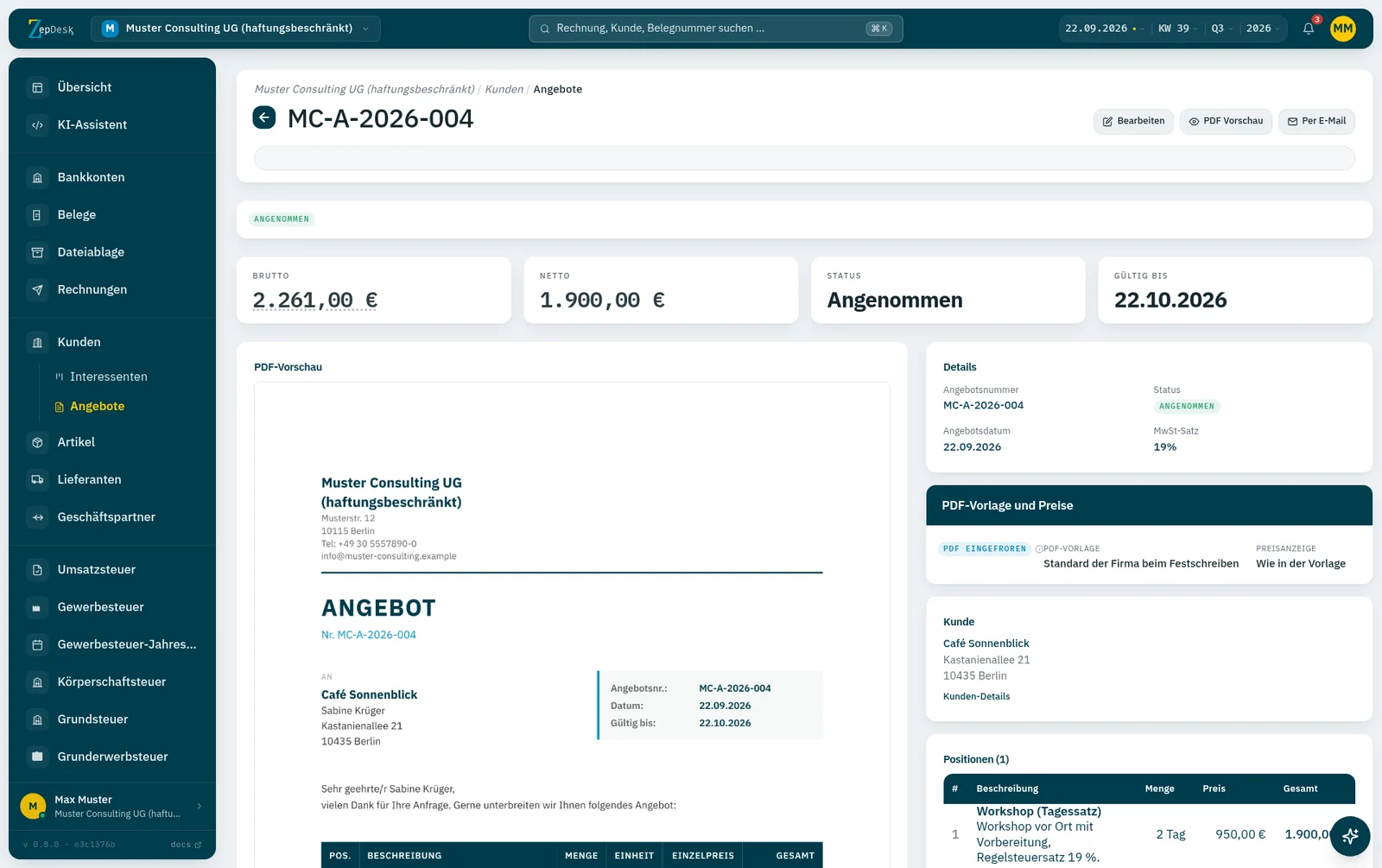Image resolution: width=1382 pixels, height=868 pixels.
Task: Select the Gewerbesteuer factory icon
Action: pyautogui.click(x=37, y=607)
